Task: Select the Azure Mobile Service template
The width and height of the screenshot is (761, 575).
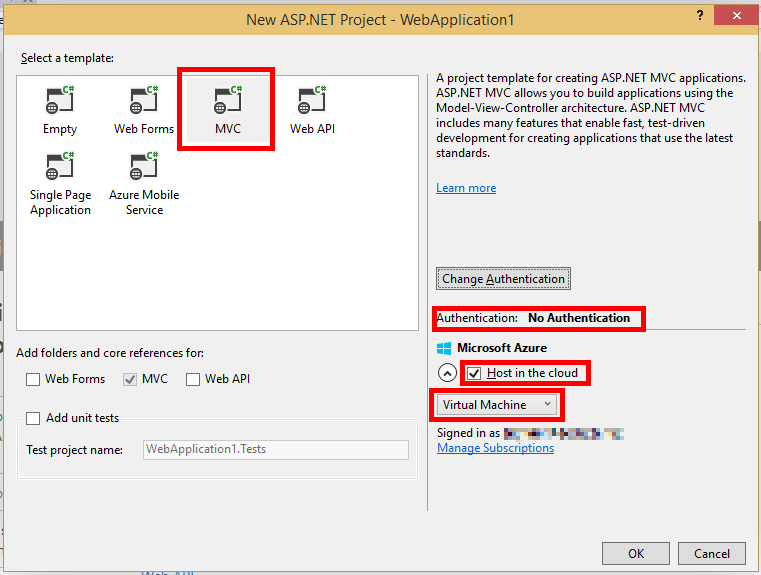Action: tap(144, 184)
